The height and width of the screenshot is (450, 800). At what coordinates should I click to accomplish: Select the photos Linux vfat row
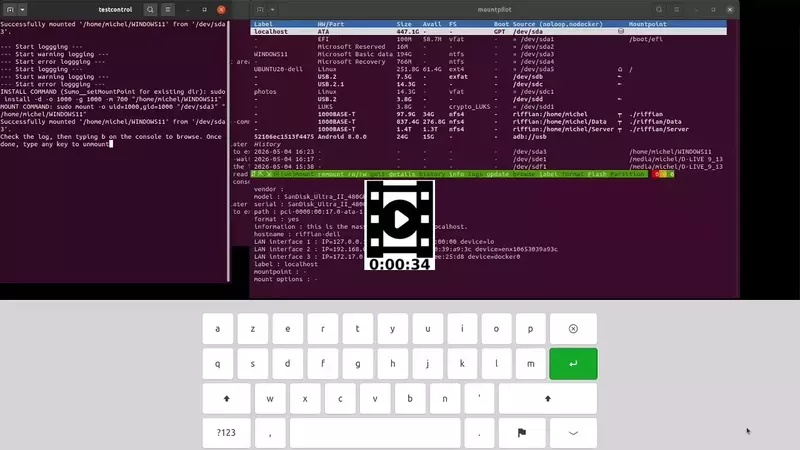(x=488, y=92)
